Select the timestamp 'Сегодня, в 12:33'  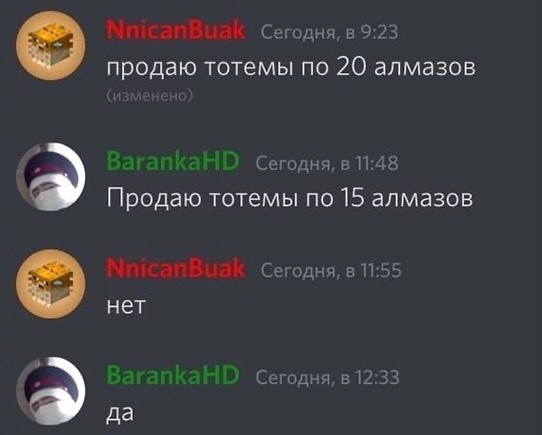point(328,377)
